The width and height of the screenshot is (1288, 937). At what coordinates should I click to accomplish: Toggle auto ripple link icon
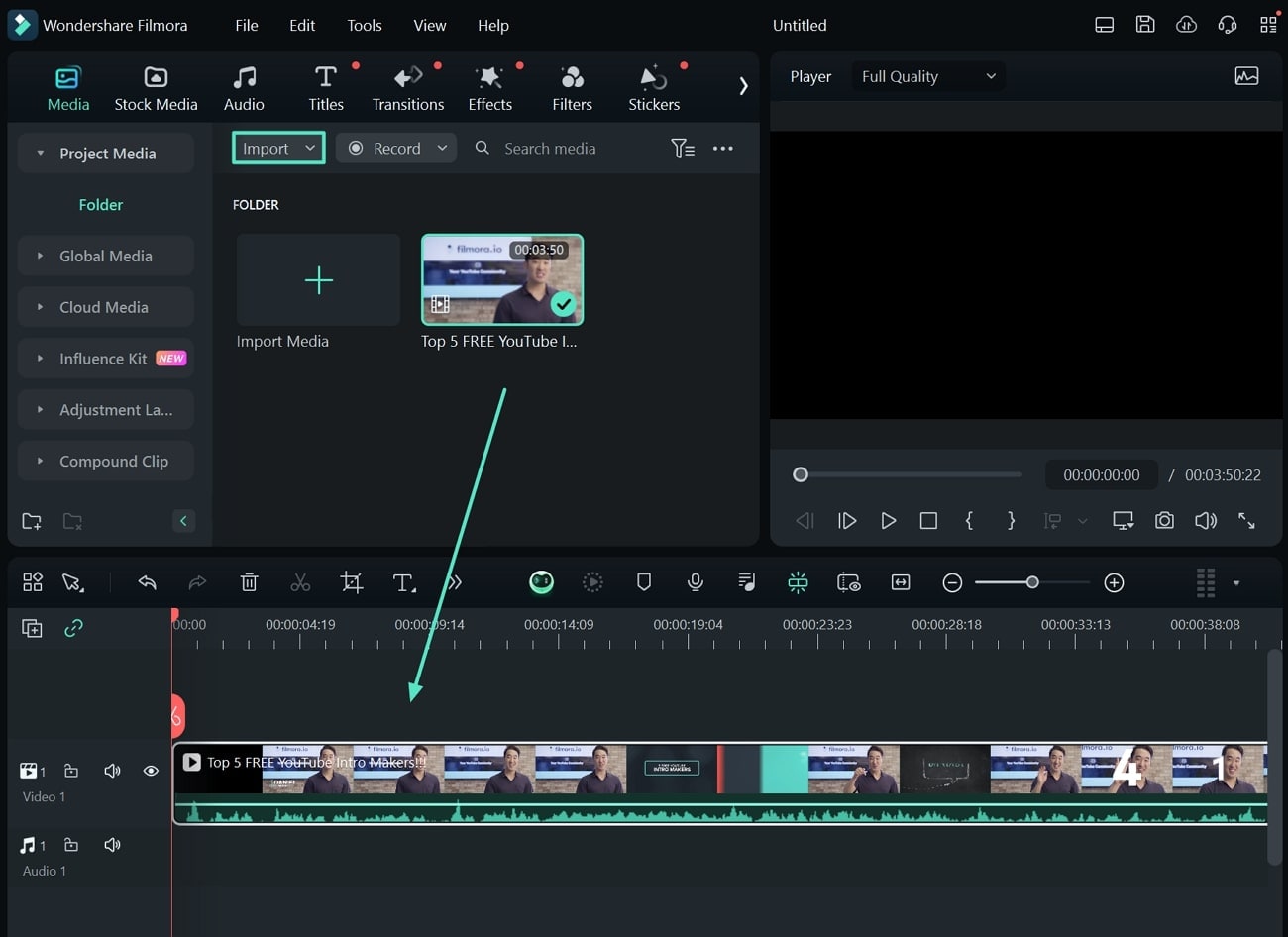tap(73, 628)
